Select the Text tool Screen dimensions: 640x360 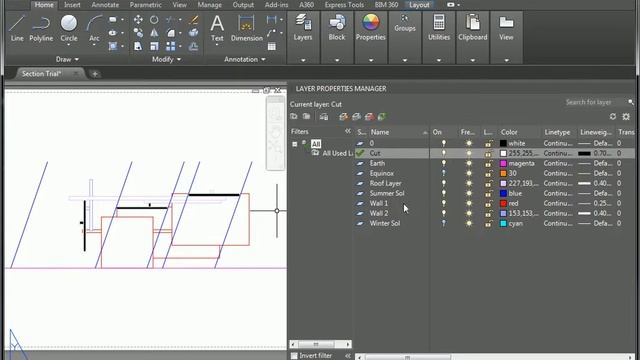pyautogui.click(x=217, y=28)
